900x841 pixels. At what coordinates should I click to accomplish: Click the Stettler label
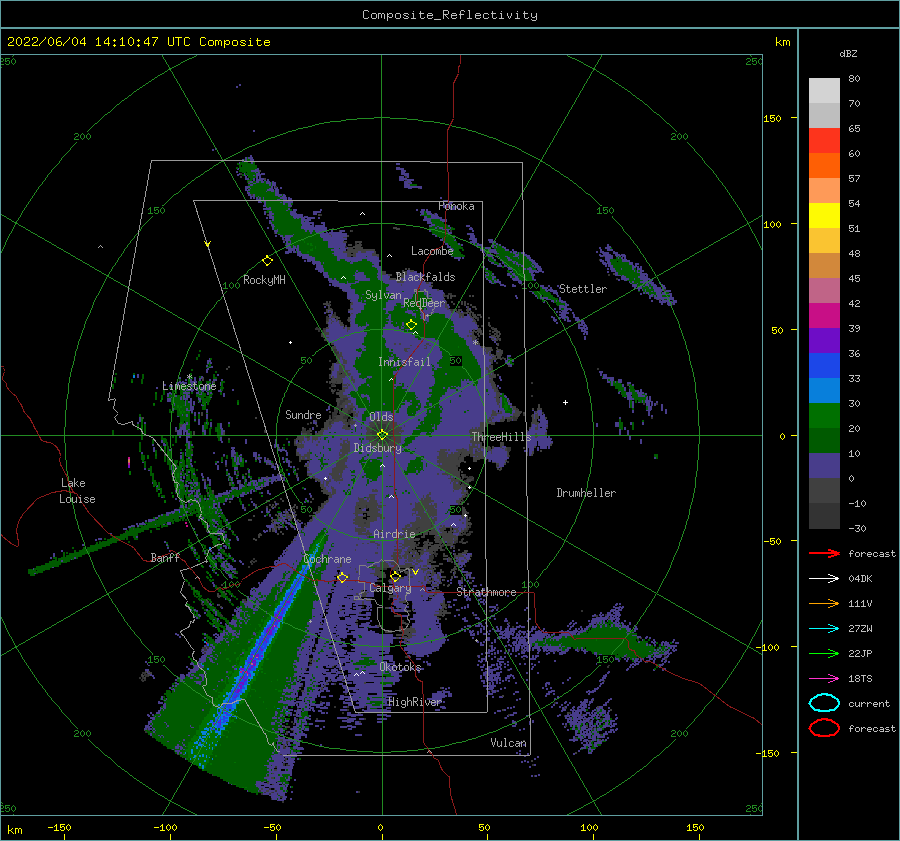(583, 289)
